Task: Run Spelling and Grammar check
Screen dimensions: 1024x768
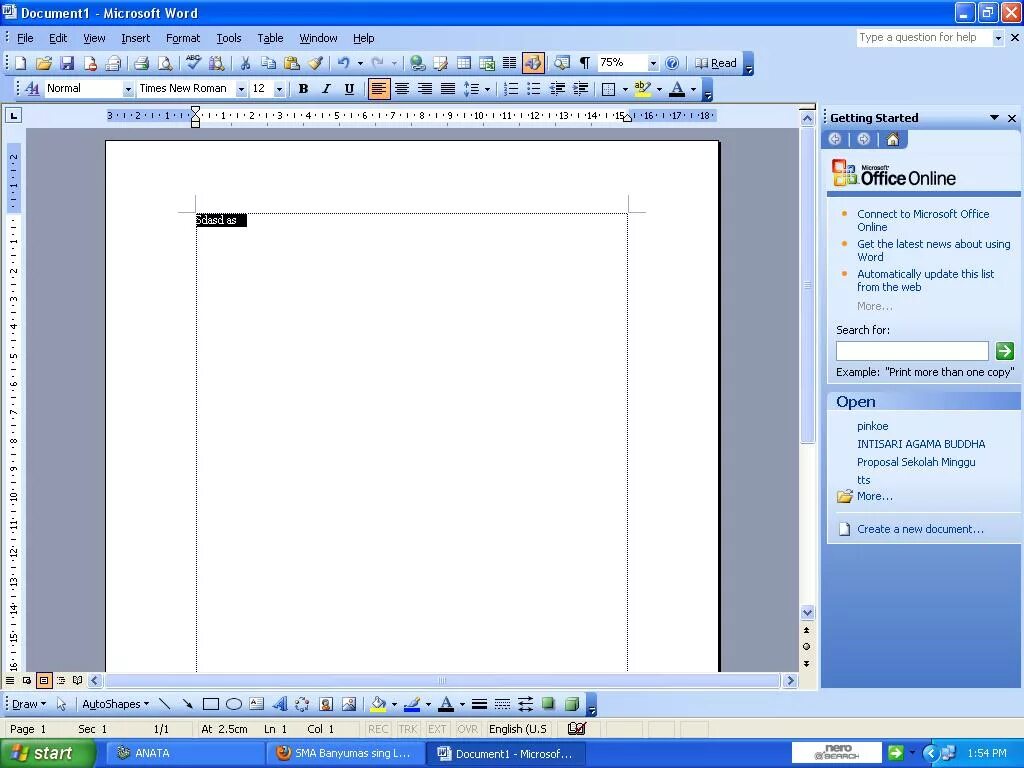Action: coord(193,63)
